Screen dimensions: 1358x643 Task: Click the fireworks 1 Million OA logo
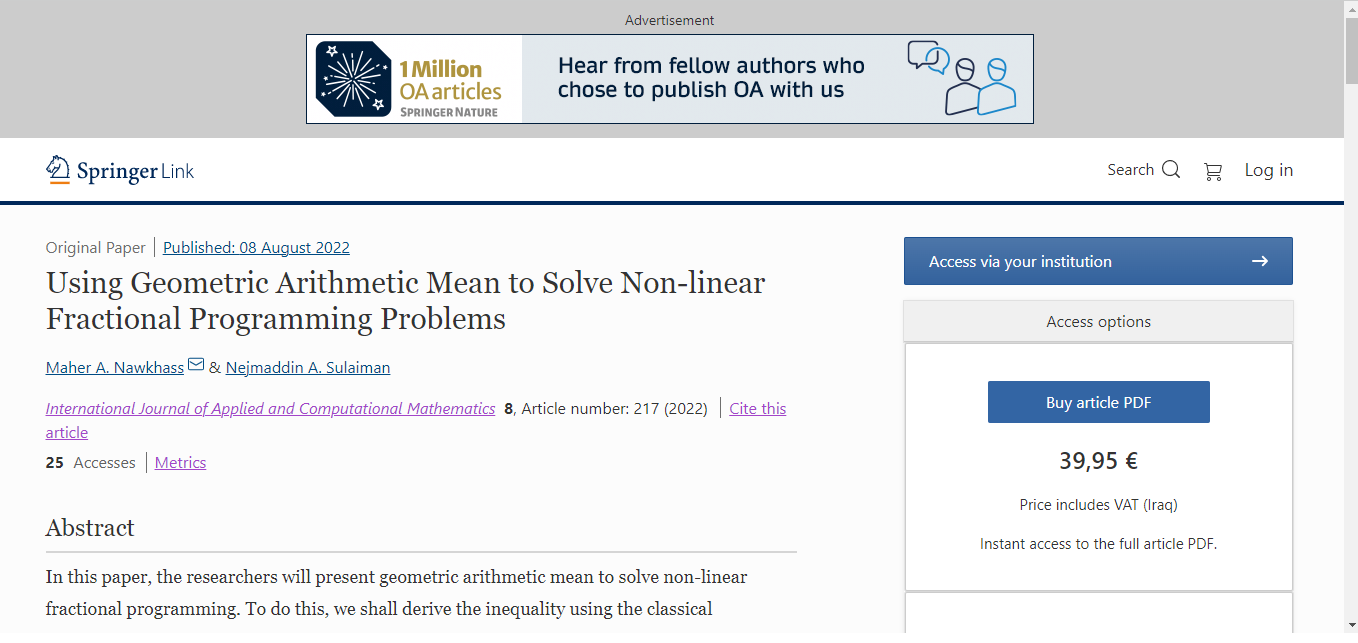click(x=352, y=79)
